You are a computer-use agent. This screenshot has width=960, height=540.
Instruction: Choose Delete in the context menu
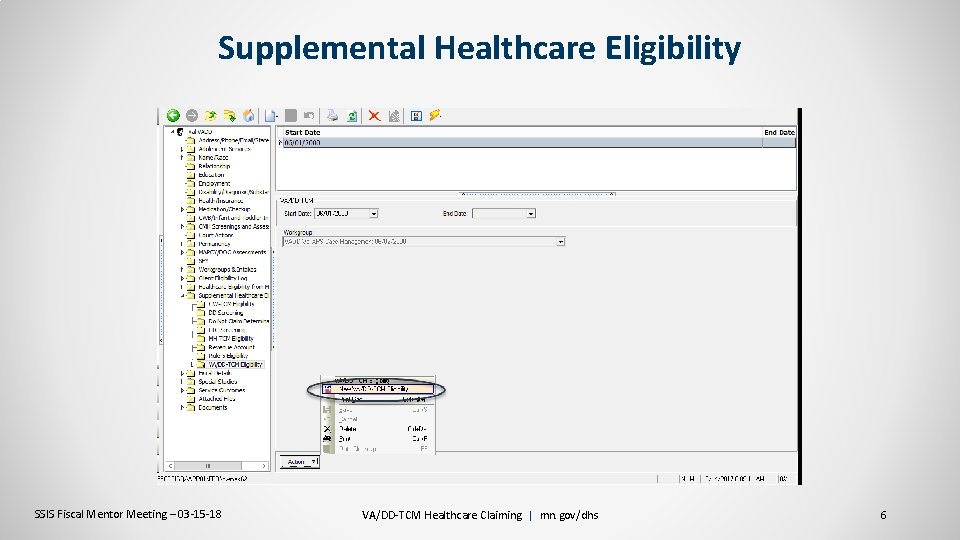pyautogui.click(x=378, y=429)
